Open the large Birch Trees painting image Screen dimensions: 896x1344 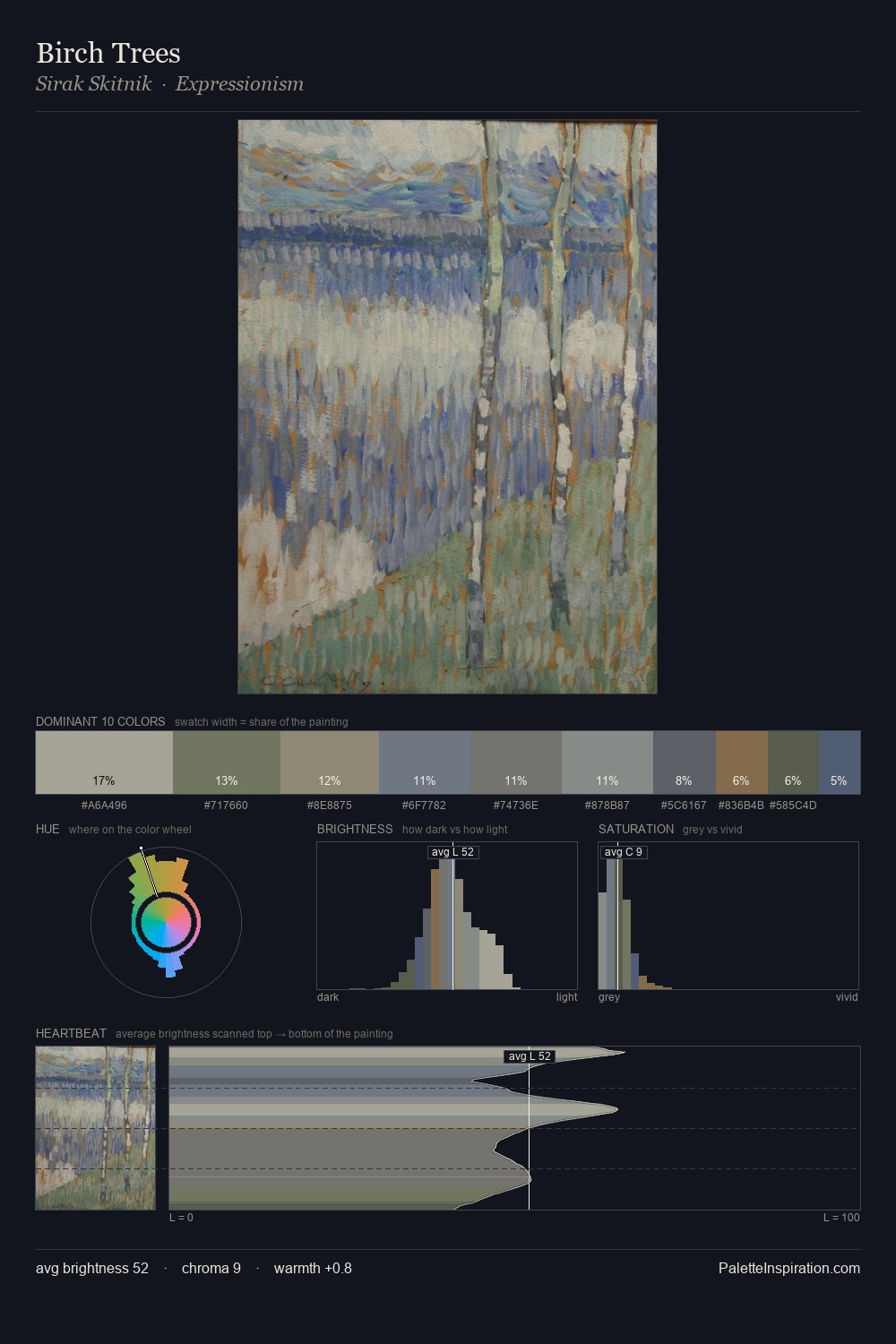tap(447, 407)
